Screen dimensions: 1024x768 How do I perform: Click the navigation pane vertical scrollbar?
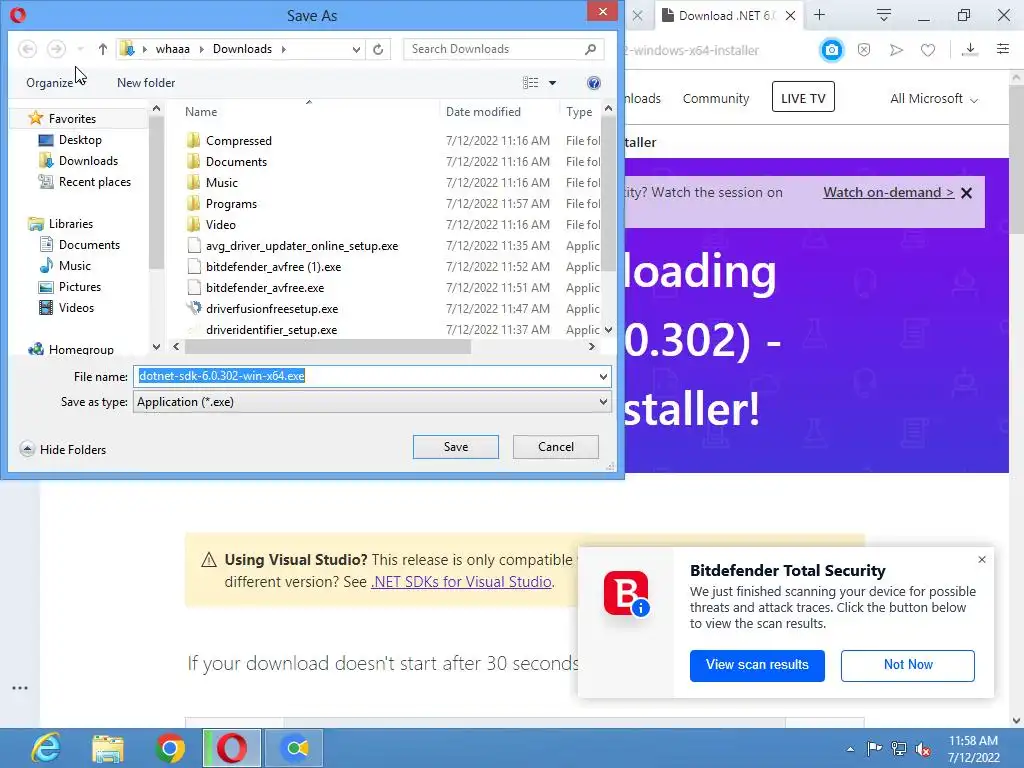(156, 193)
